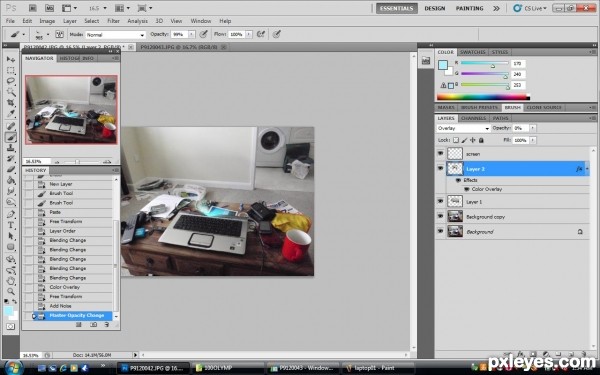Screen dimensions: 600x375
Task: Select the Eyedropper tool
Action: click(11, 113)
